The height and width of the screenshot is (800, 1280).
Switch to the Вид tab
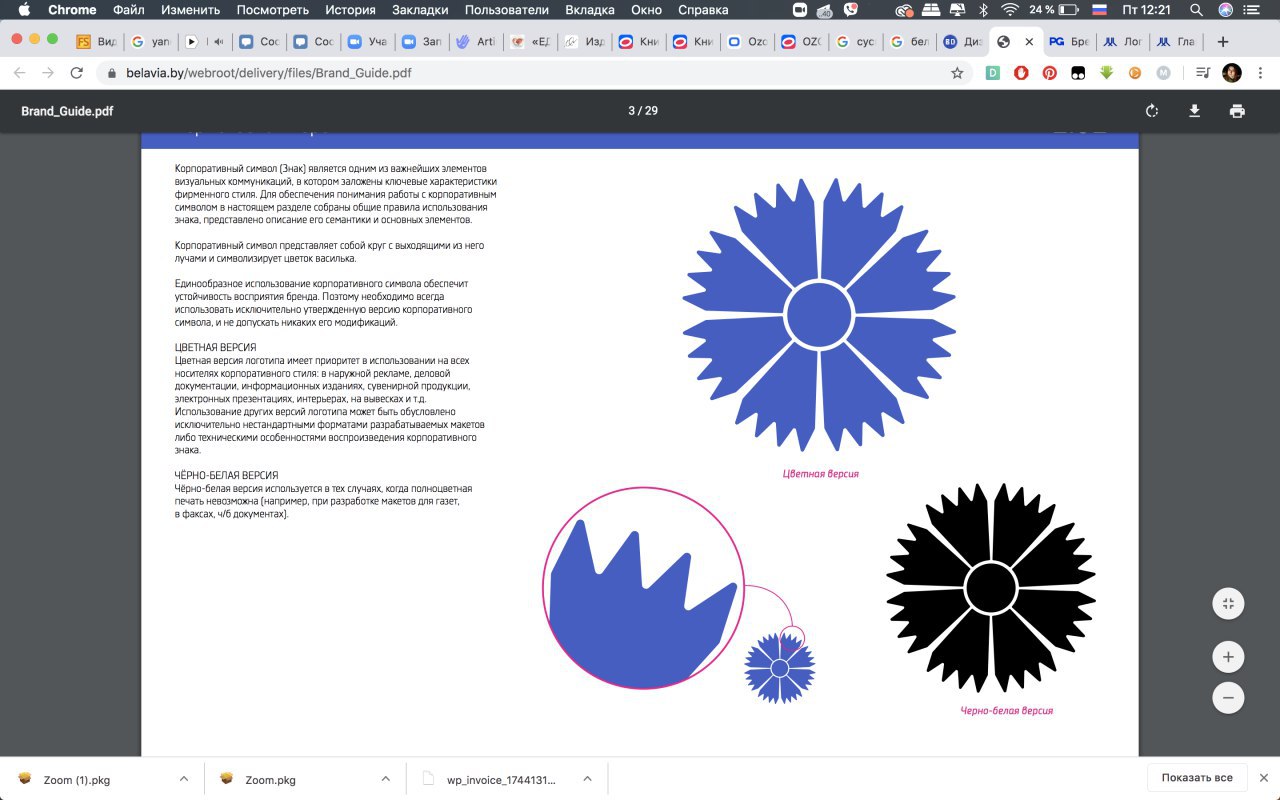pos(97,42)
